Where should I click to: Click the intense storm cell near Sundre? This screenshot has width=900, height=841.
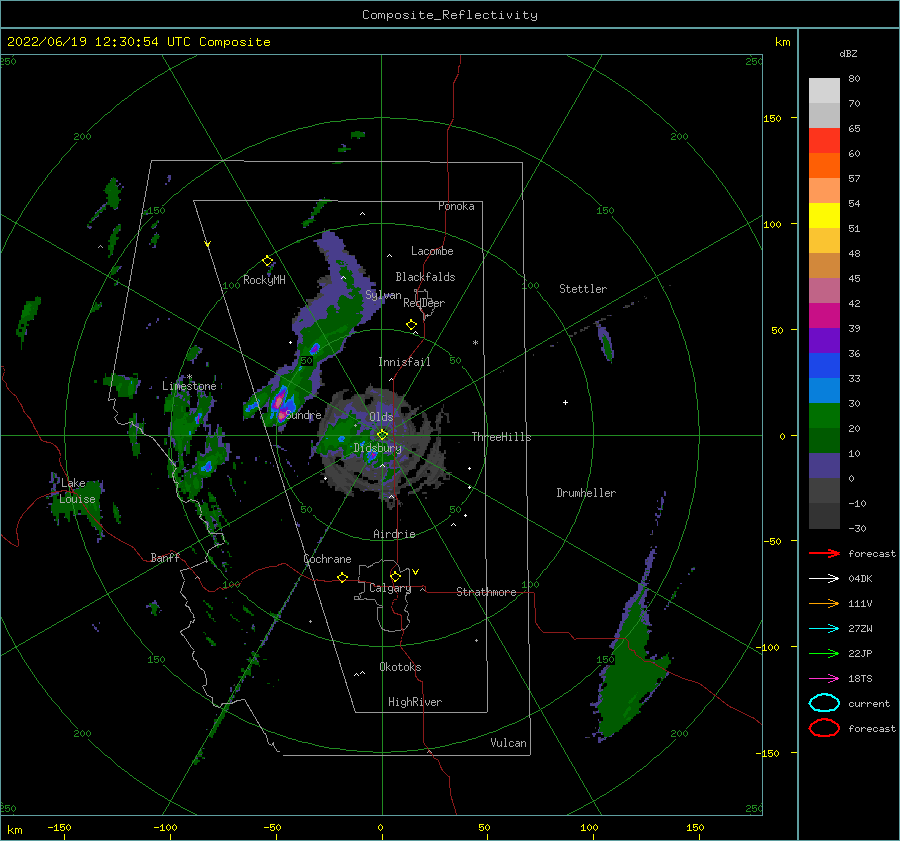pyautogui.click(x=281, y=404)
